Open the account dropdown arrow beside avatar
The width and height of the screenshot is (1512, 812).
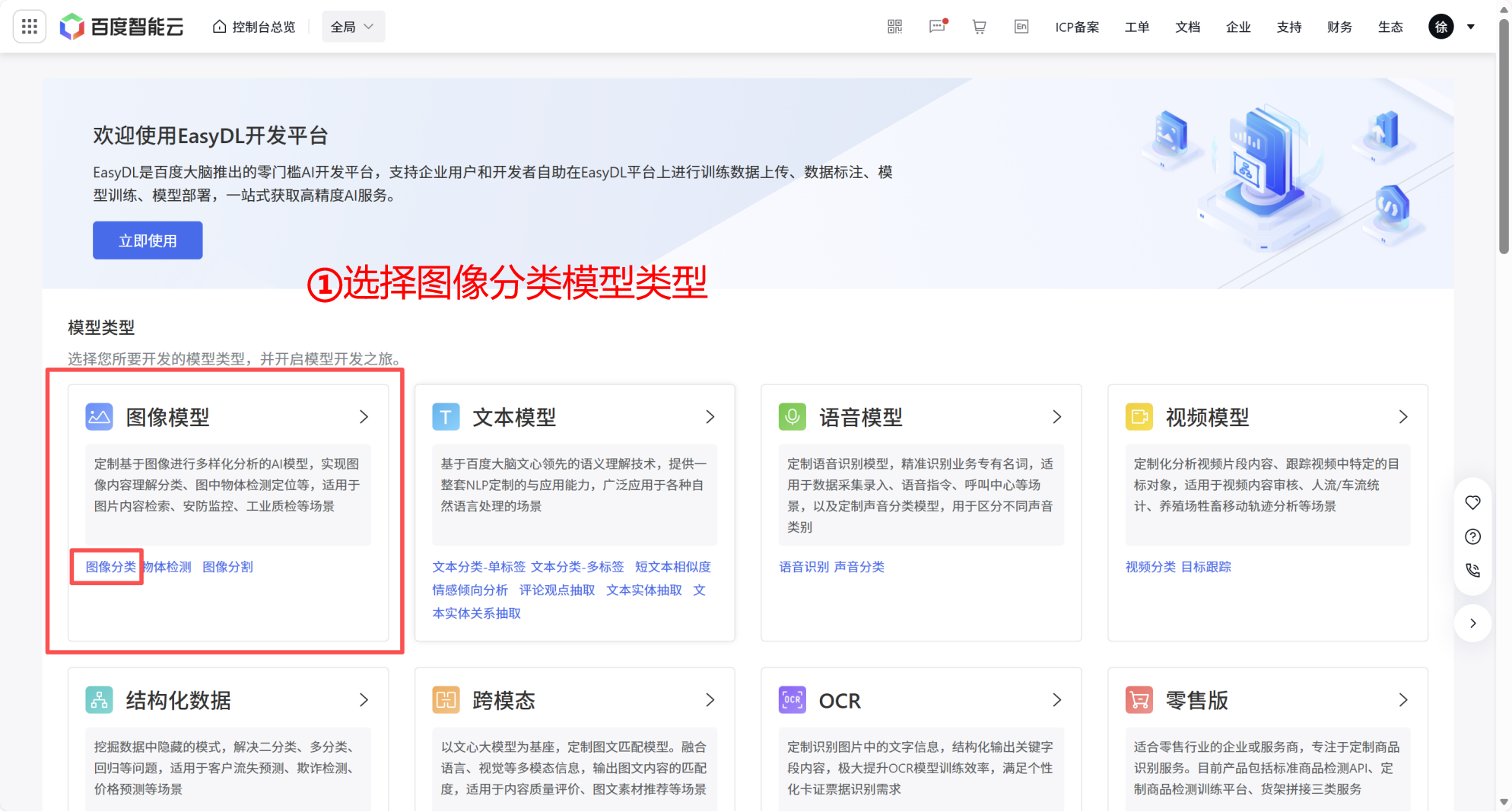coord(1471,27)
